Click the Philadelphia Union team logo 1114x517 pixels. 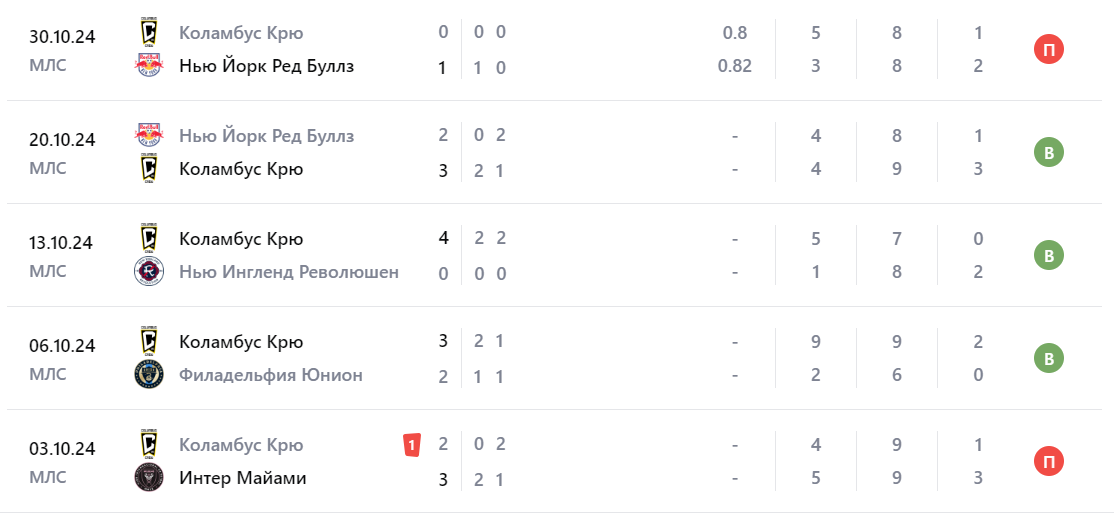click(148, 375)
